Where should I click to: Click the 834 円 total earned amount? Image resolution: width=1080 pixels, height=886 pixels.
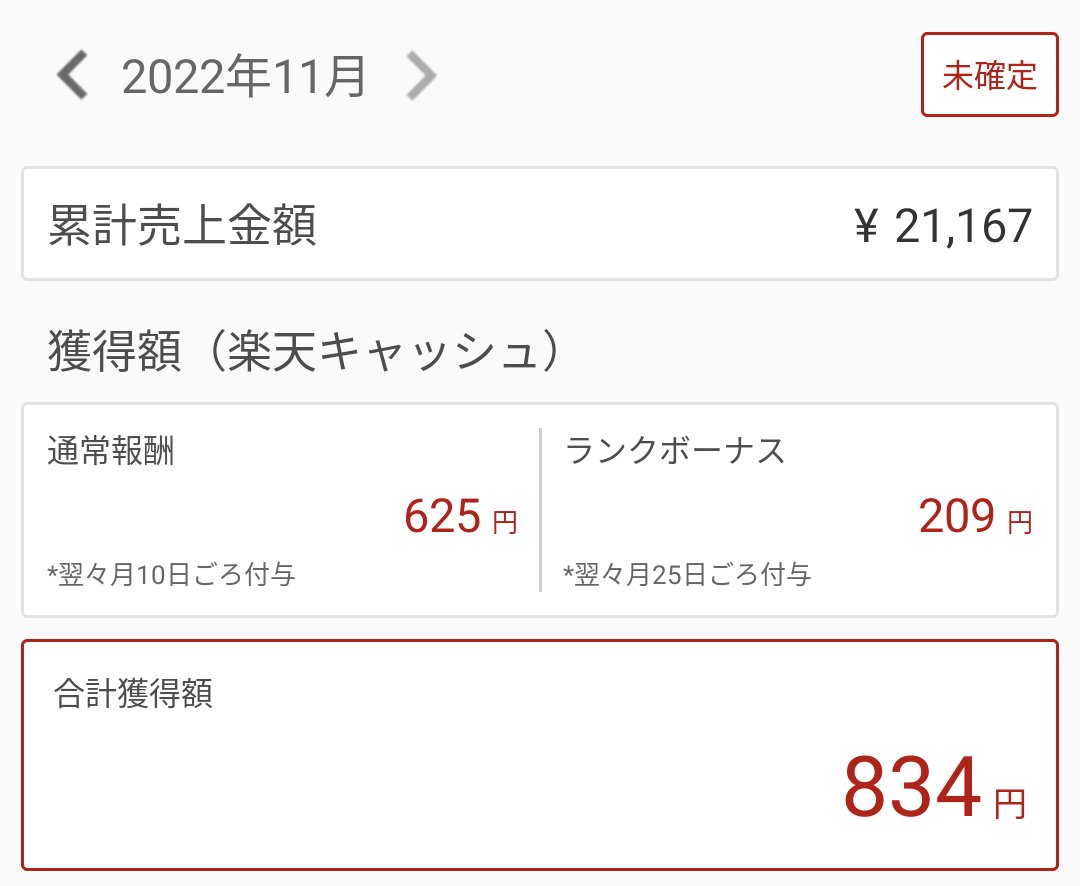point(935,786)
